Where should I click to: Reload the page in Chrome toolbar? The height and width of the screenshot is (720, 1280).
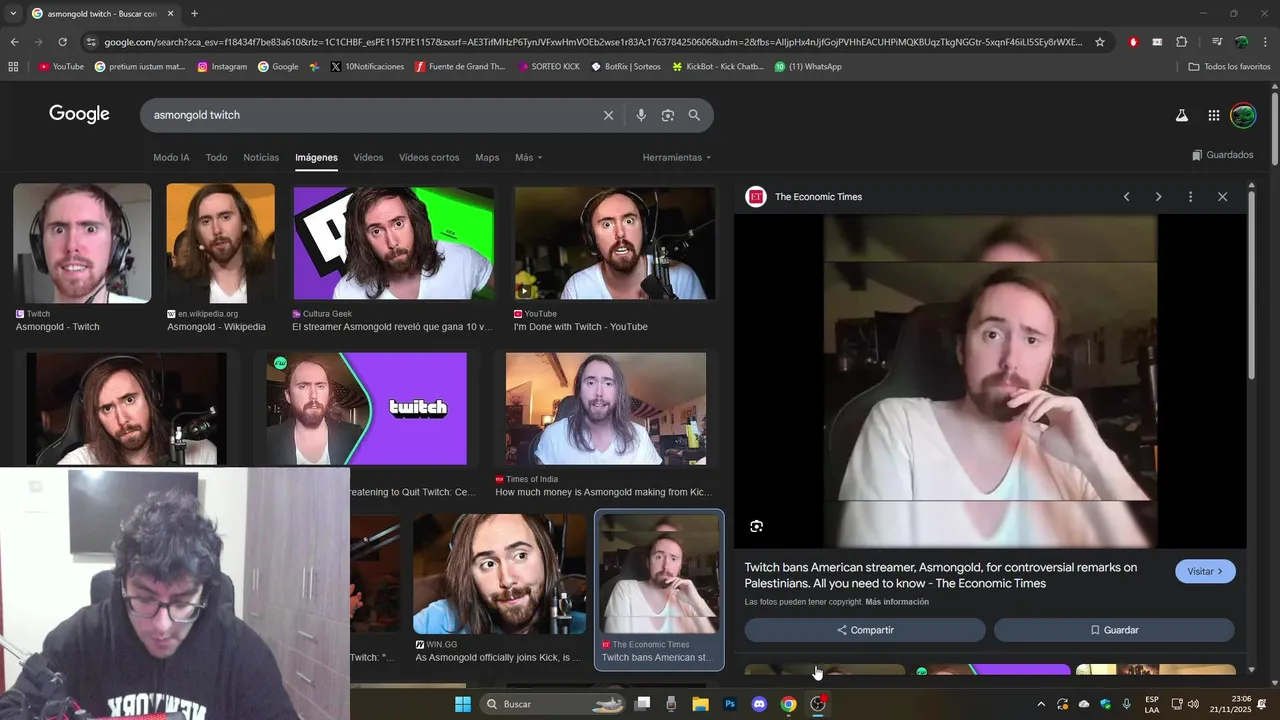click(62, 42)
